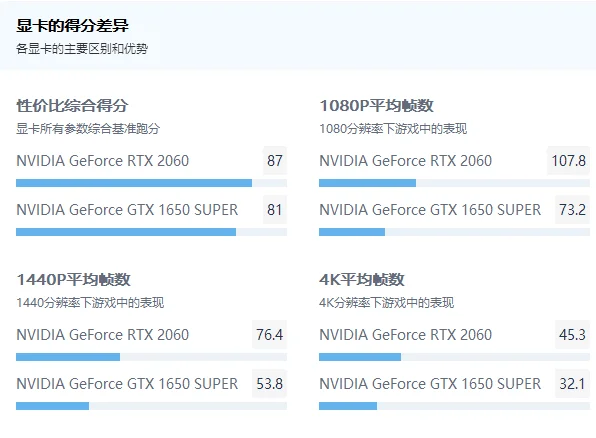Select GTX 1650 SUPER label under 1440P平均帧数
This screenshot has height=438, width=596.
(127, 384)
